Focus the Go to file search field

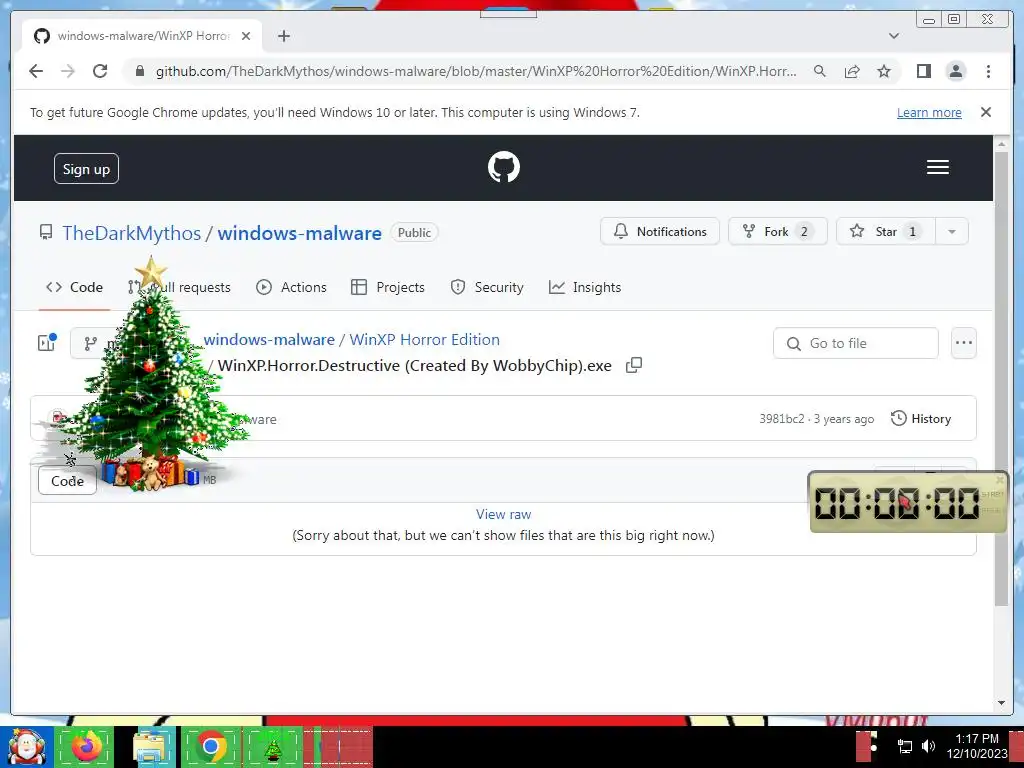(856, 344)
